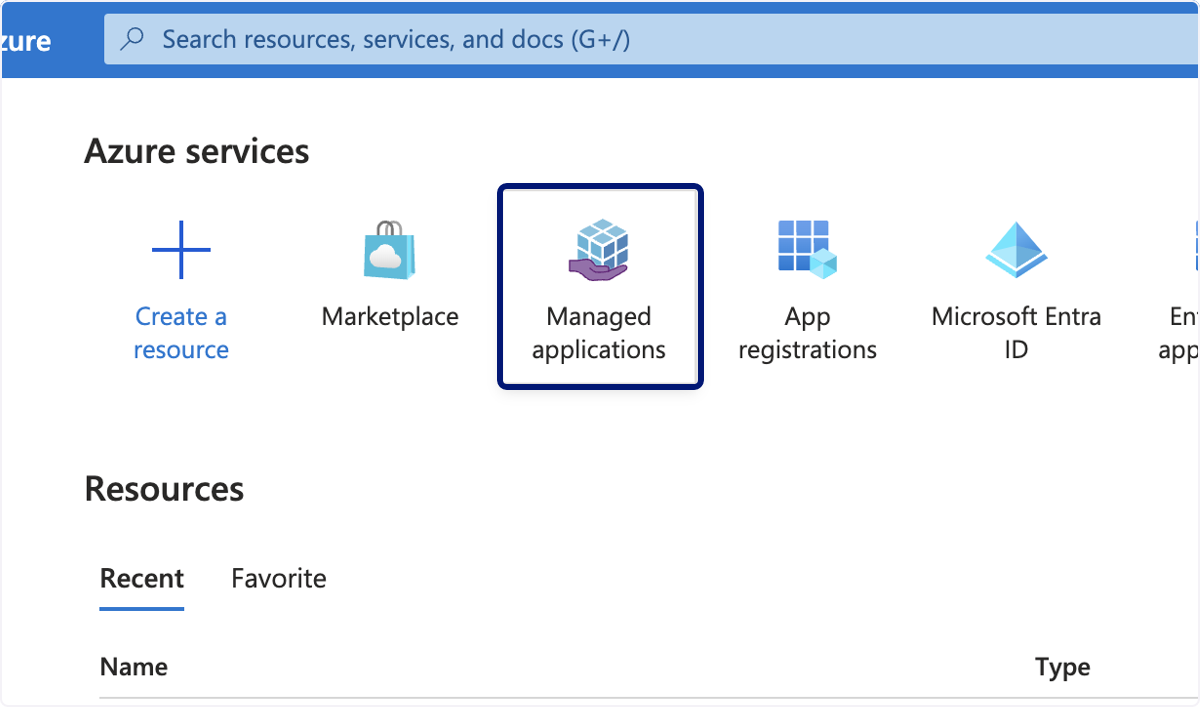Click the Create a resource link text
This screenshot has height=707, width=1200.
point(181,333)
